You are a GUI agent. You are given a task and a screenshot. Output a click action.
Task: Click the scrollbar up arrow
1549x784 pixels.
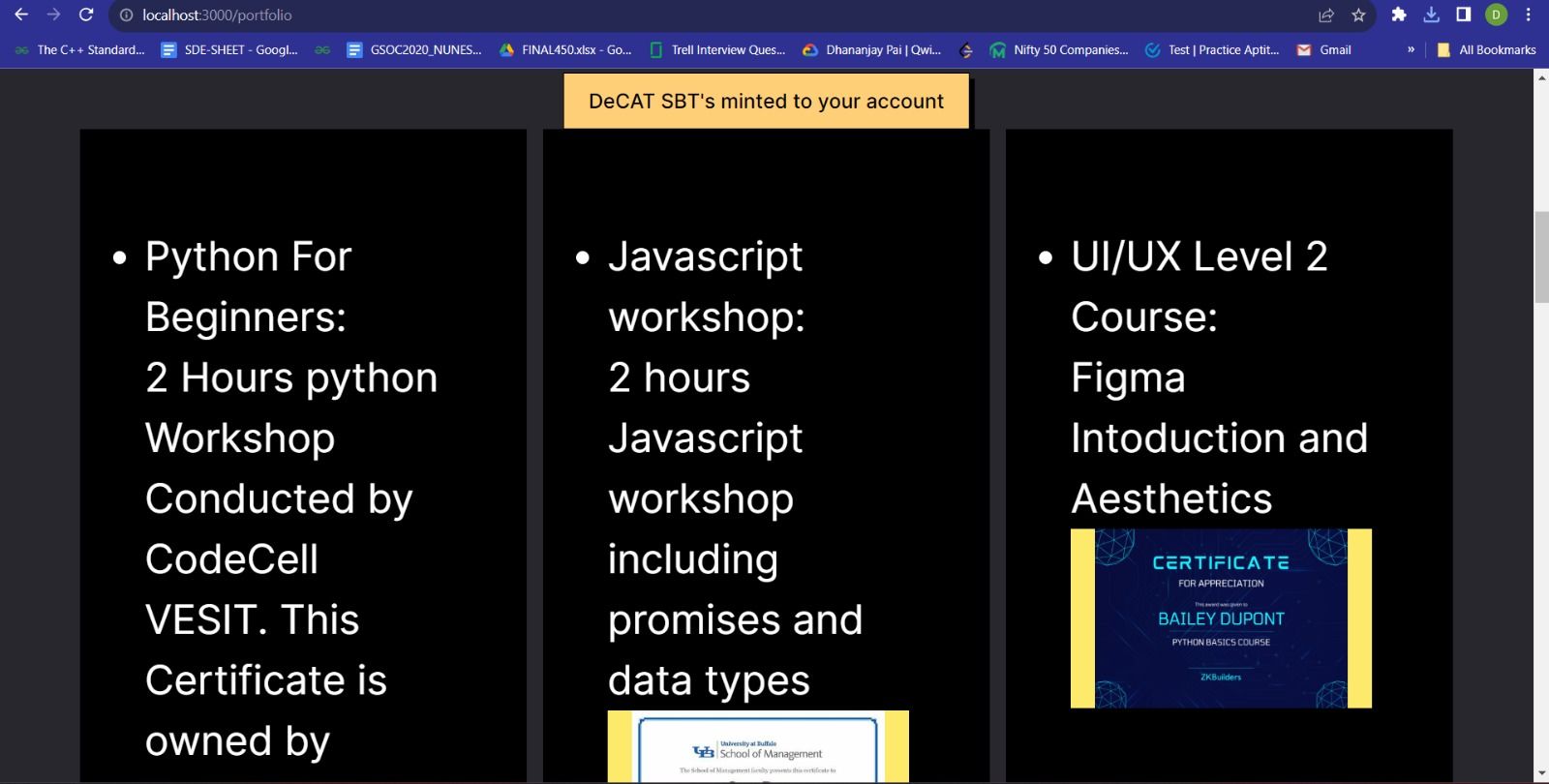tap(1541, 77)
